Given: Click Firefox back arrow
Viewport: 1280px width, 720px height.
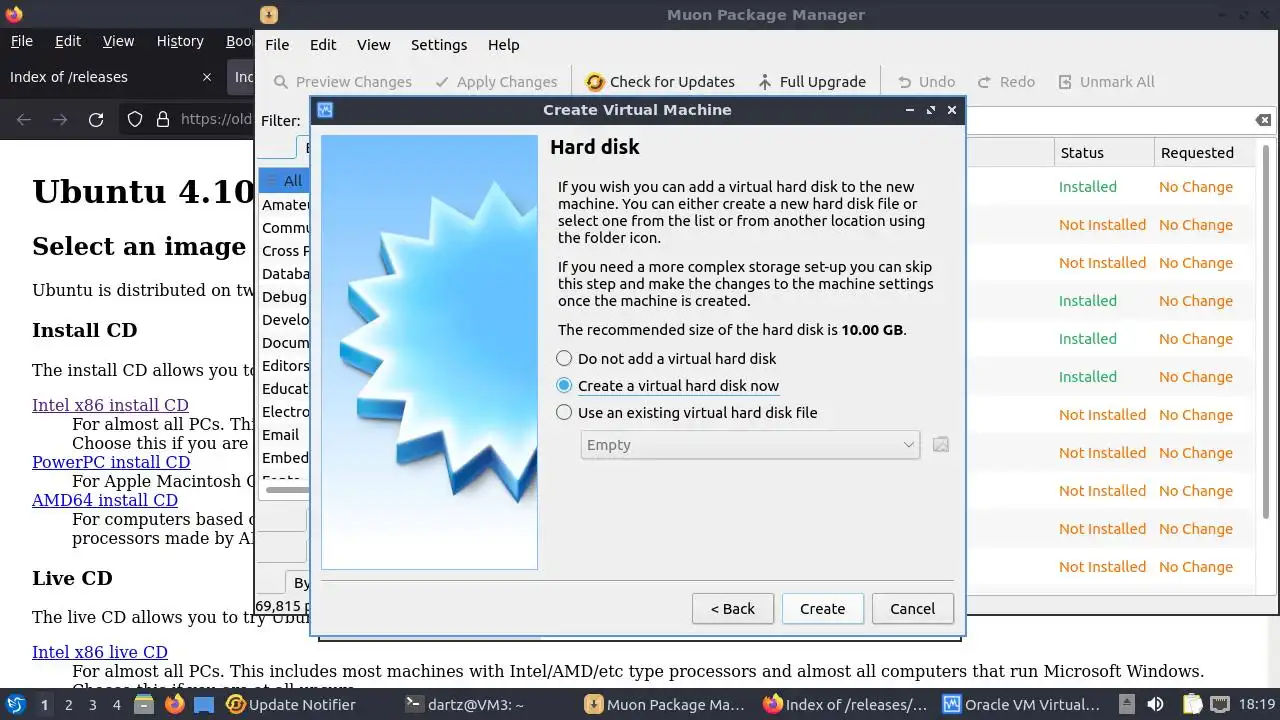Looking at the screenshot, I should [24, 120].
